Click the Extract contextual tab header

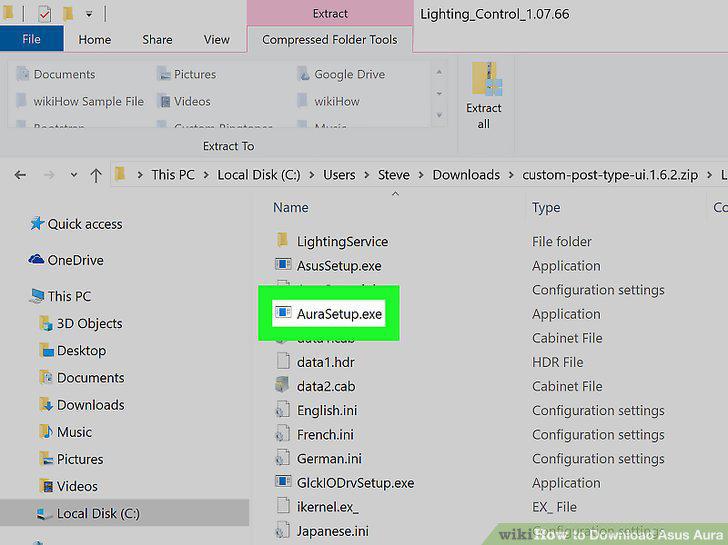click(330, 13)
